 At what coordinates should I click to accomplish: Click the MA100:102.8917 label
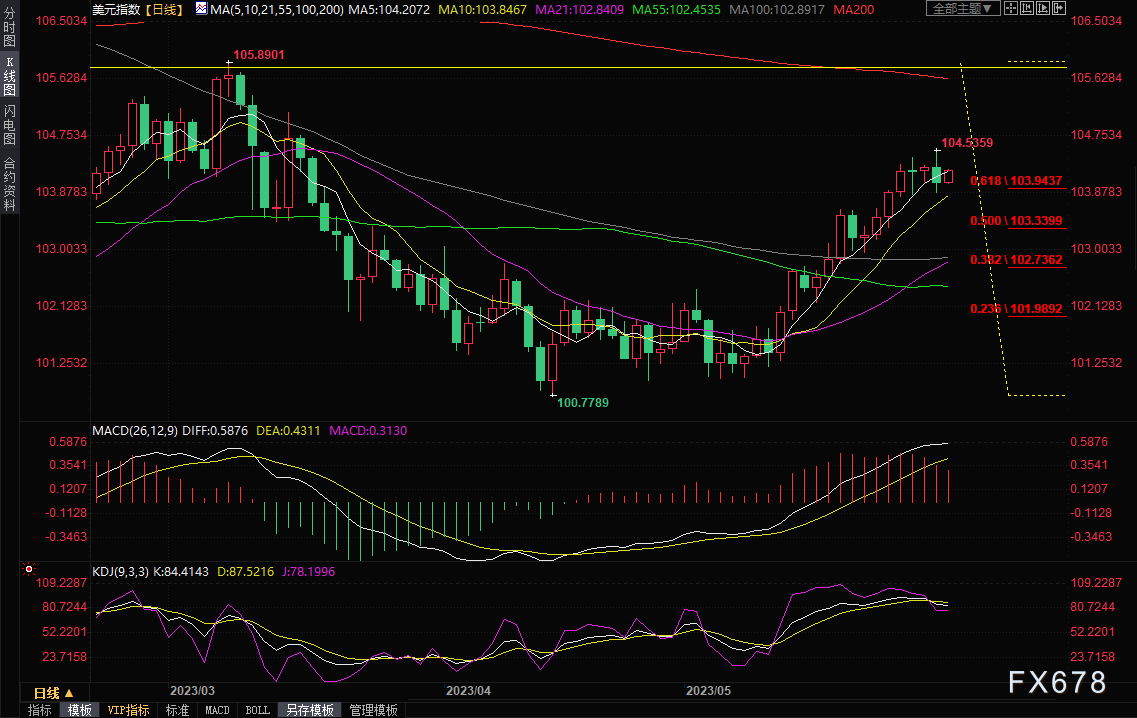[x=777, y=9]
